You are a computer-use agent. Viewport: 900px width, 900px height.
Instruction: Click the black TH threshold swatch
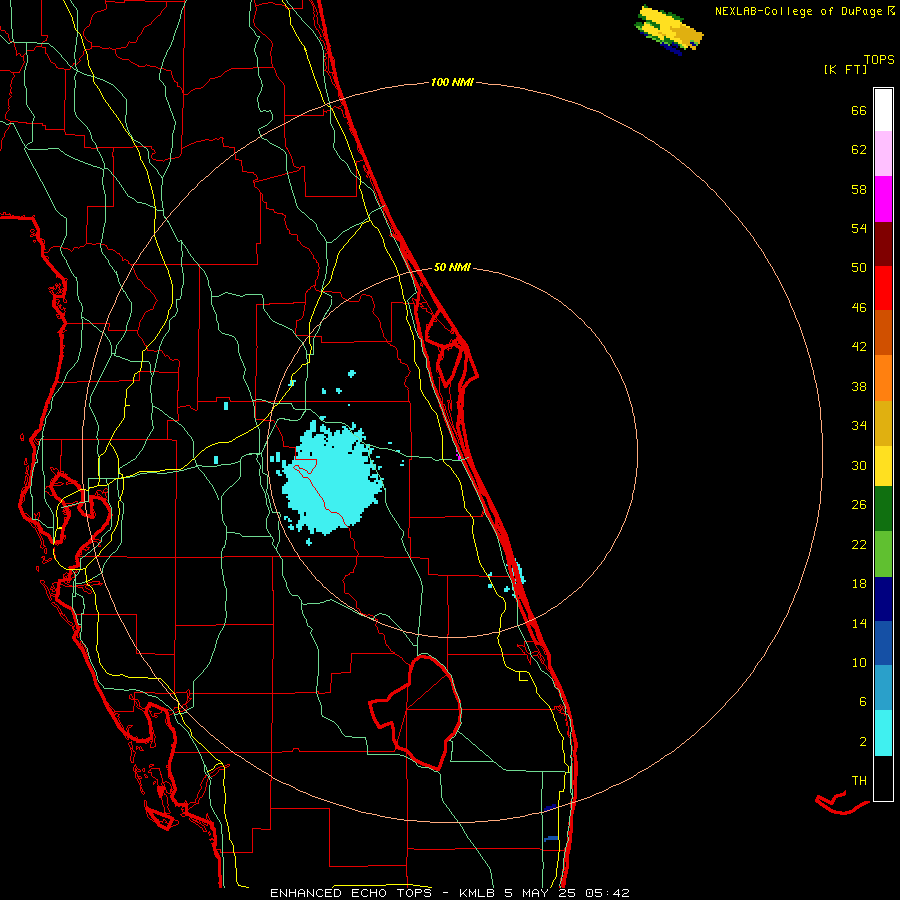(x=883, y=778)
